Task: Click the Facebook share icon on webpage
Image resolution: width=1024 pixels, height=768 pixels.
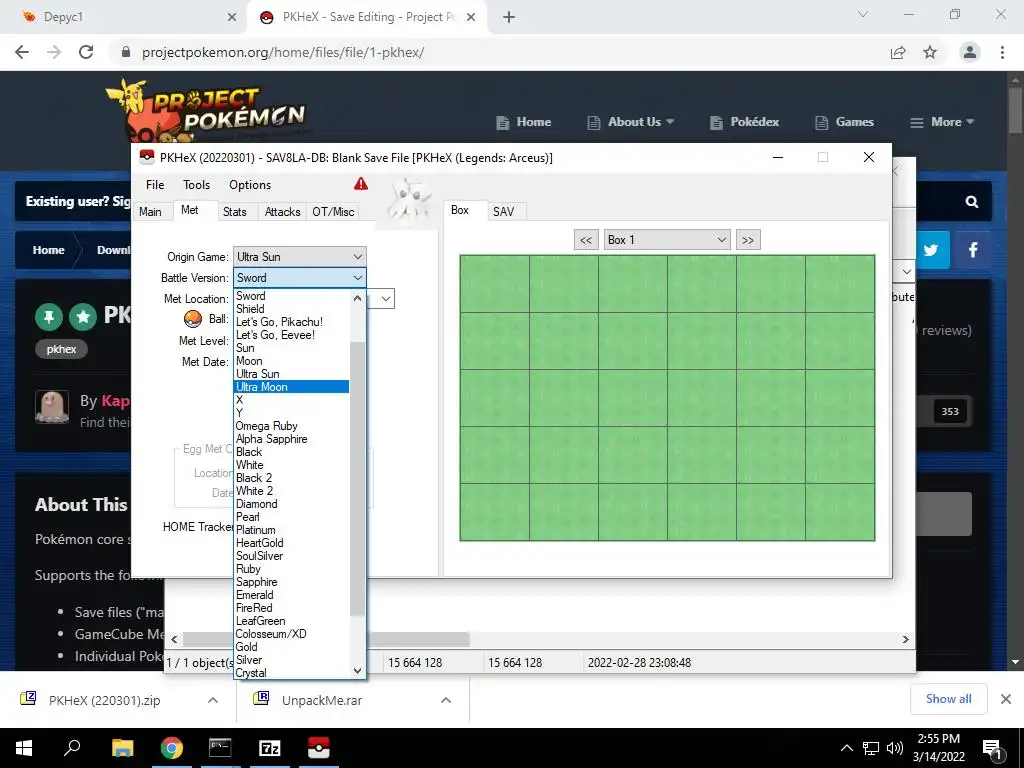Action: pyautogui.click(x=972, y=249)
